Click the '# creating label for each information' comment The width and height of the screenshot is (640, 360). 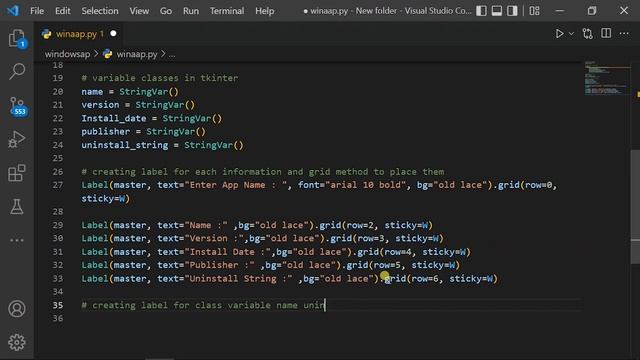[x=263, y=172]
